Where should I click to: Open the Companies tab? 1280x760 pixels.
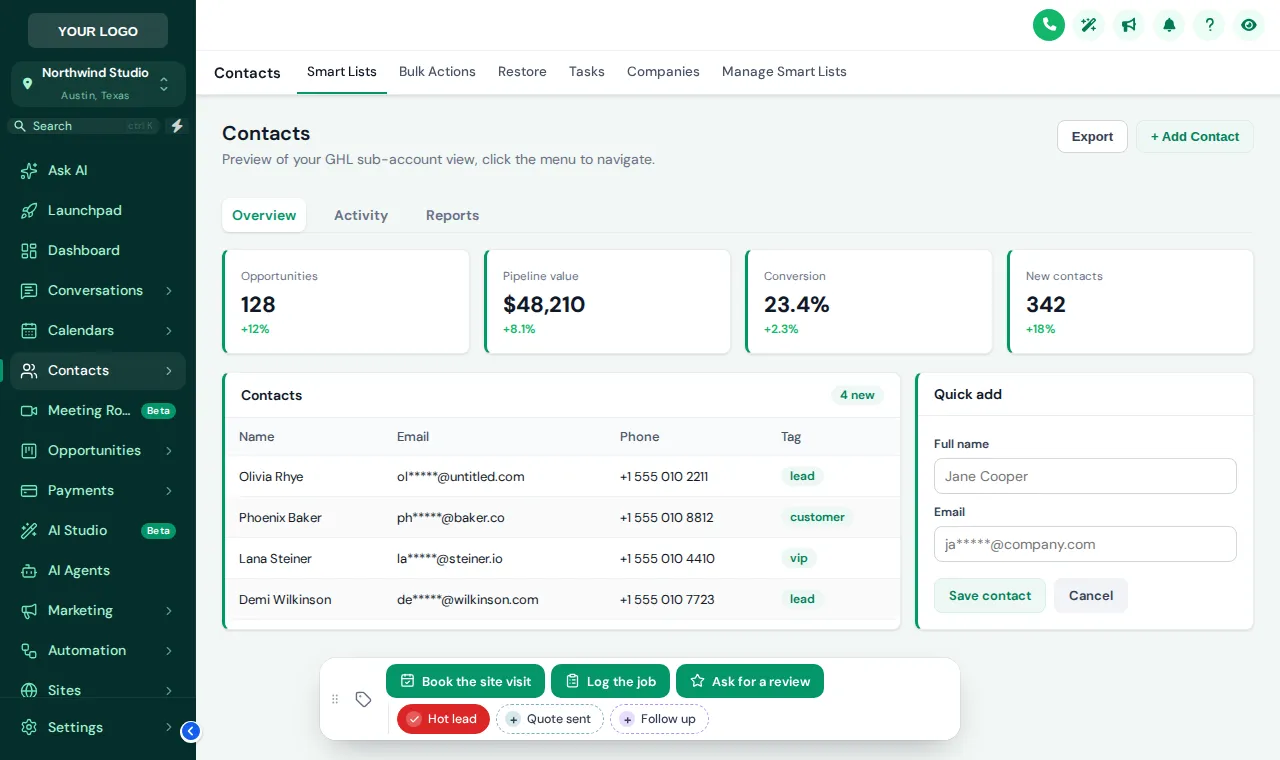coord(663,72)
